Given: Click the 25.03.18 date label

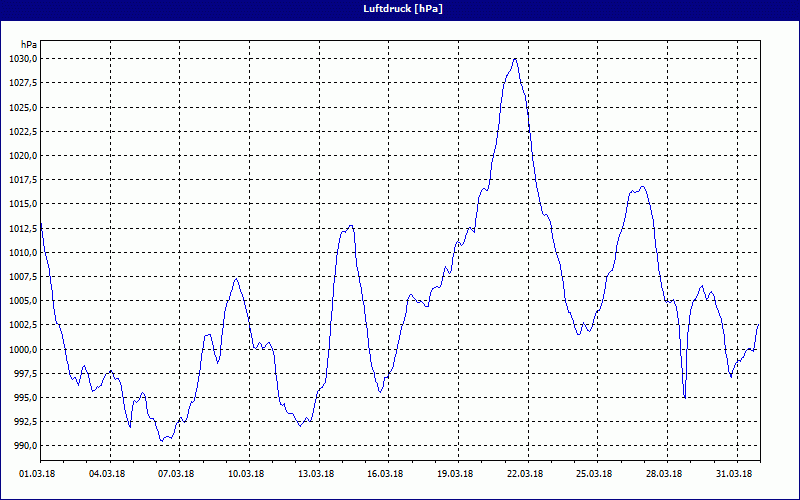Looking at the screenshot, I should pos(594,474).
